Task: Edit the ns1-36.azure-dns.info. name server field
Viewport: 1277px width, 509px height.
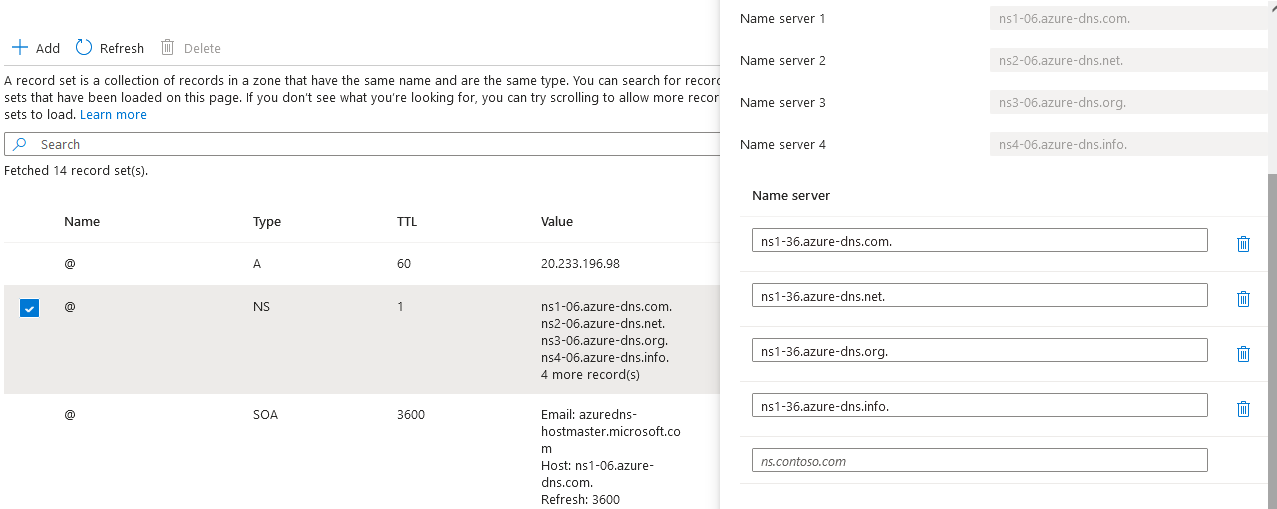Action: click(979, 405)
